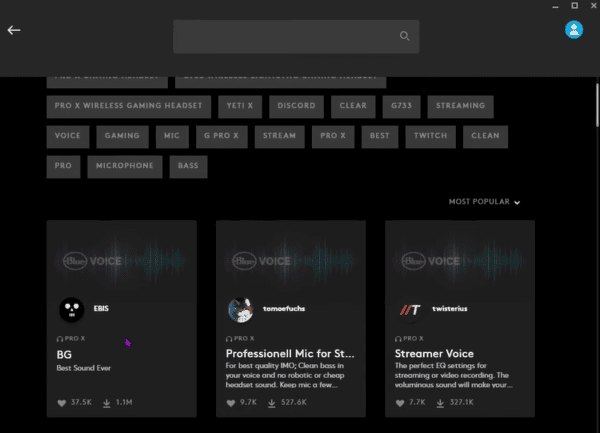
Task: Choose the G733 tag
Action: coord(401,106)
